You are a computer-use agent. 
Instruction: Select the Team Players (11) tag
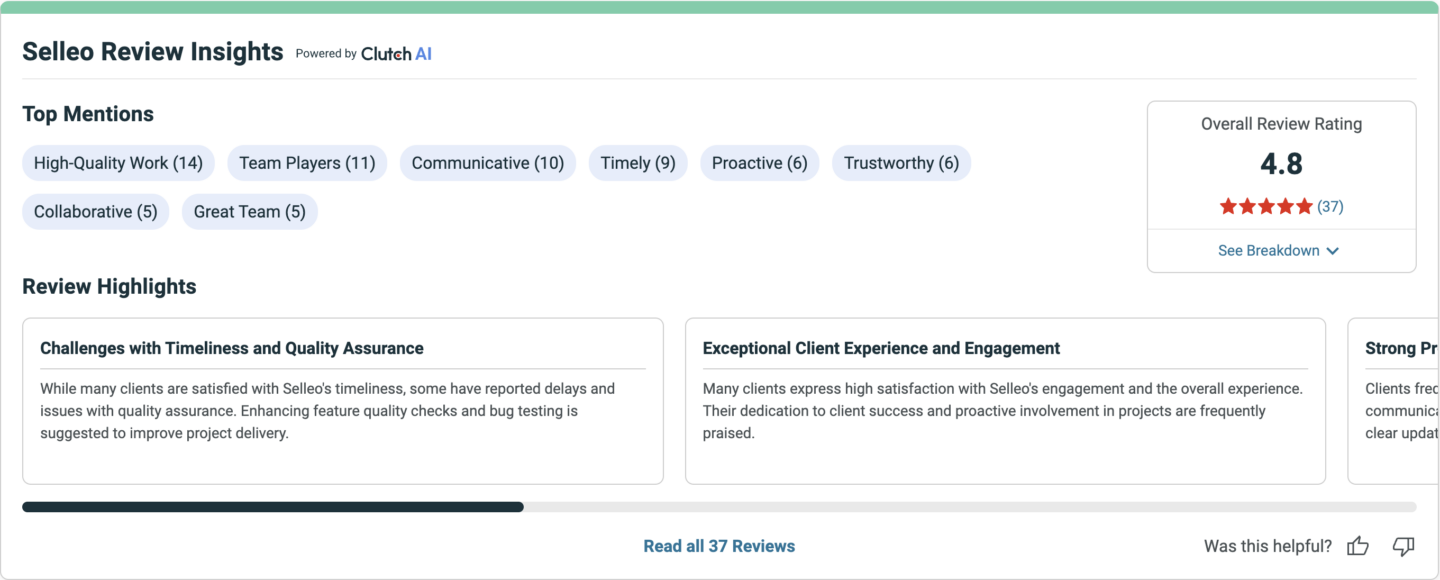(x=307, y=163)
